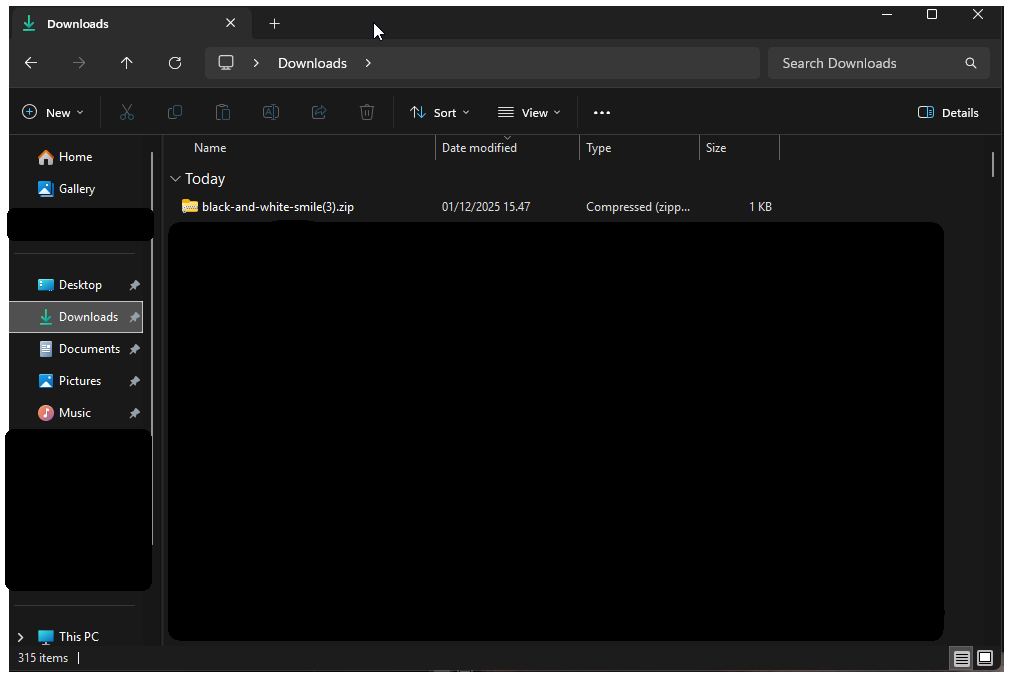The image size is (1016, 682).
Task: Switch to details list view
Action: [x=961, y=658]
